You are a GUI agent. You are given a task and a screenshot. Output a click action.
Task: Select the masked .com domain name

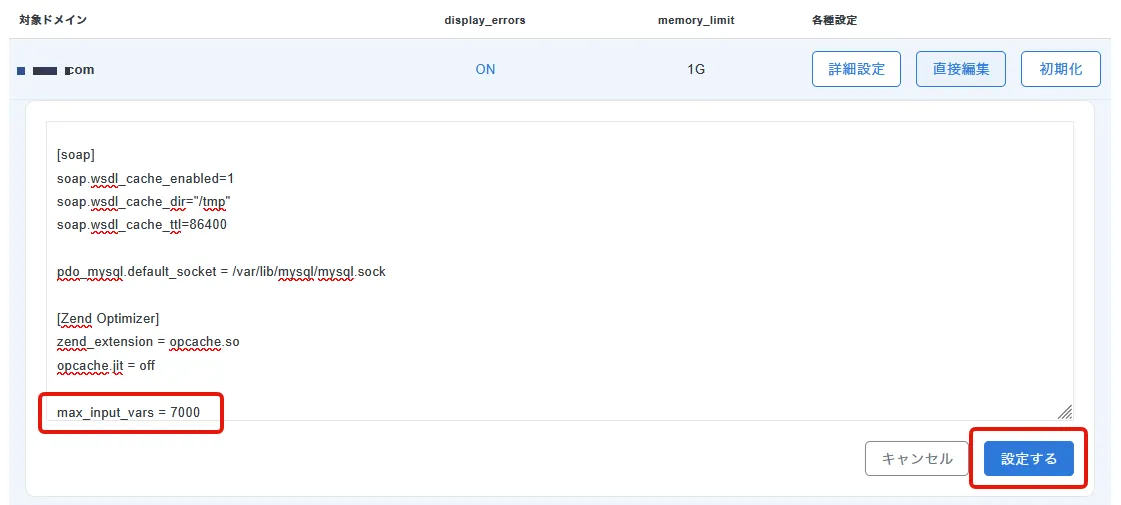point(57,70)
